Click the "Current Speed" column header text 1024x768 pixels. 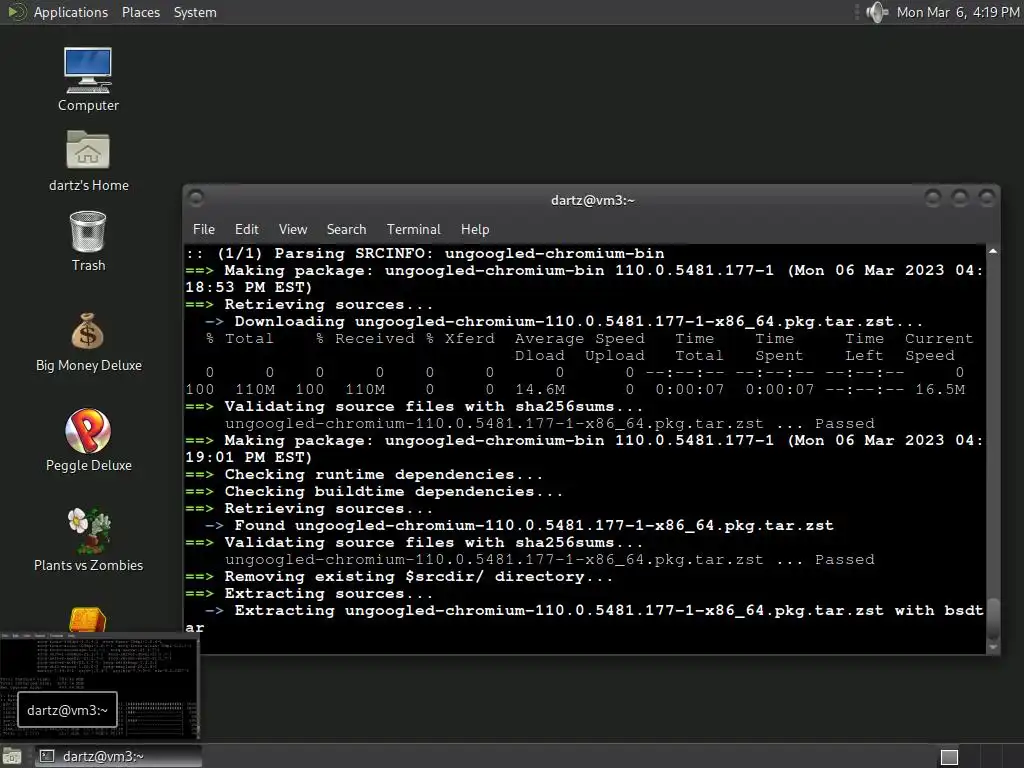938,347
